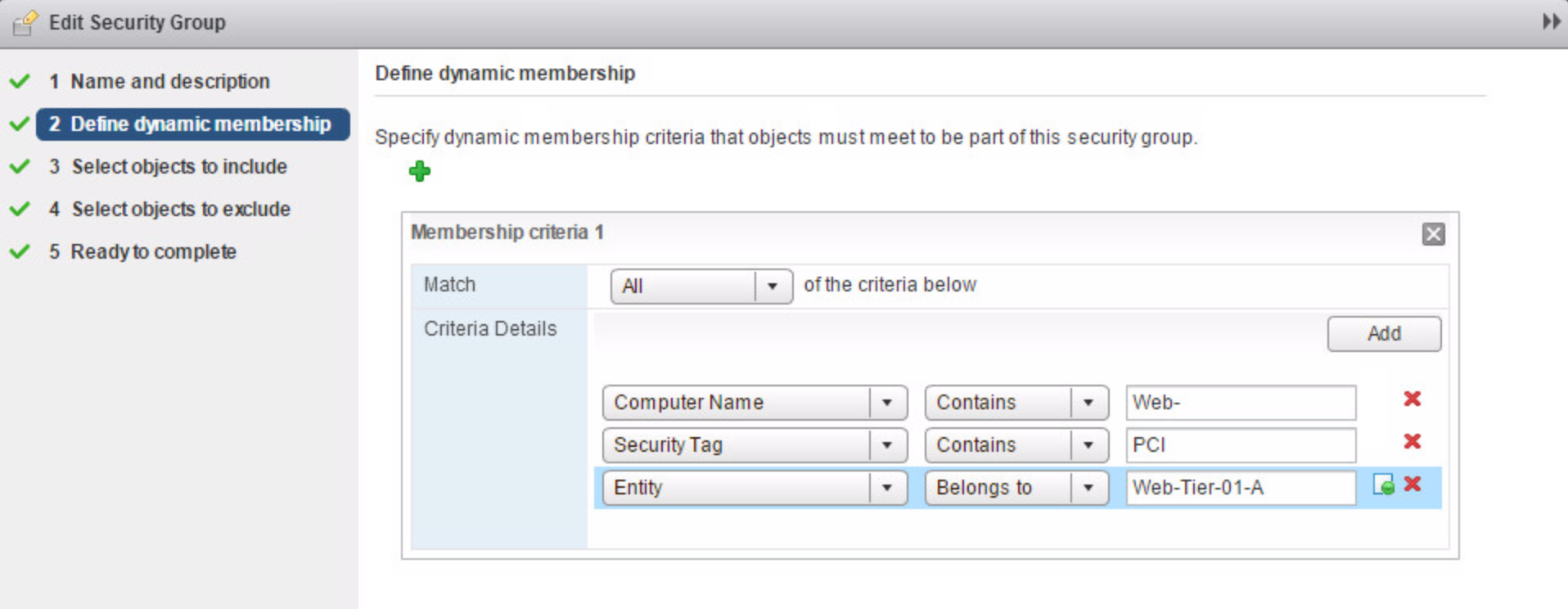
Task: Expand the Security Tag criteria dropdown
Action: (x=887, y=445)
